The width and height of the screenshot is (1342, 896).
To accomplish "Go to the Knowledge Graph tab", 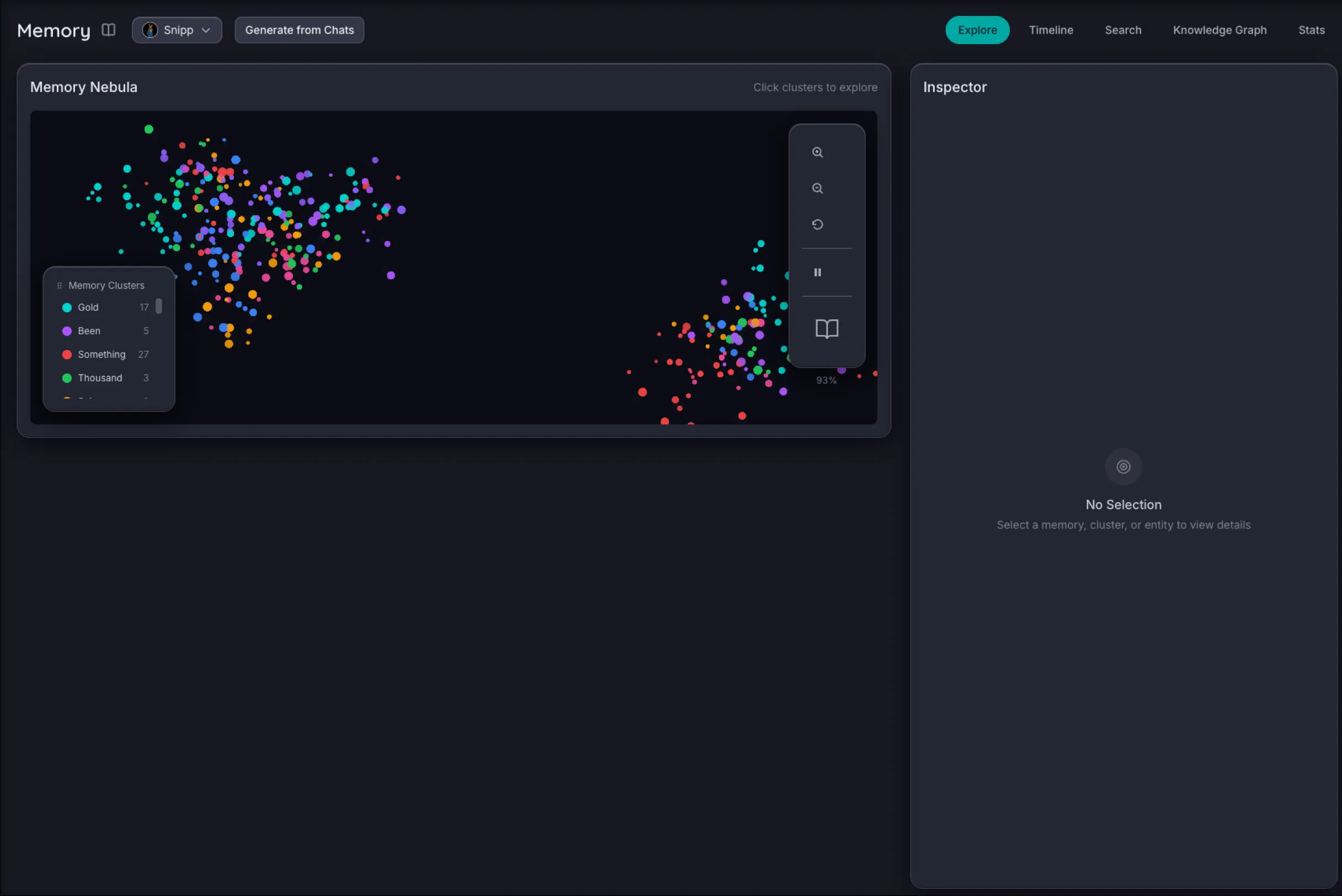I will [x=1219, y=30].
